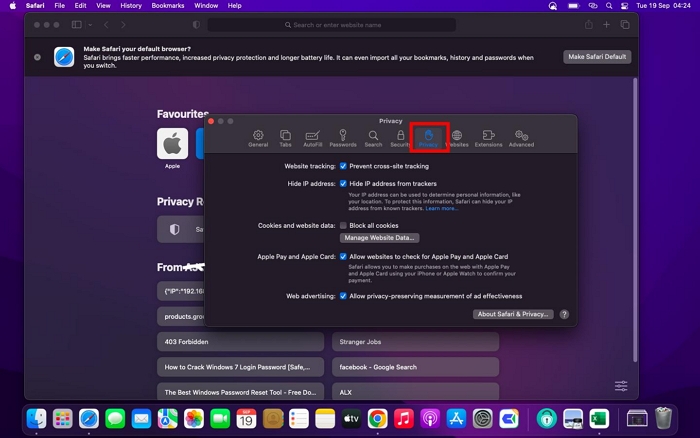Dismiss the default browser banner
The height and width of the screenshot is (438, 700).
click(x=38, y=57)
